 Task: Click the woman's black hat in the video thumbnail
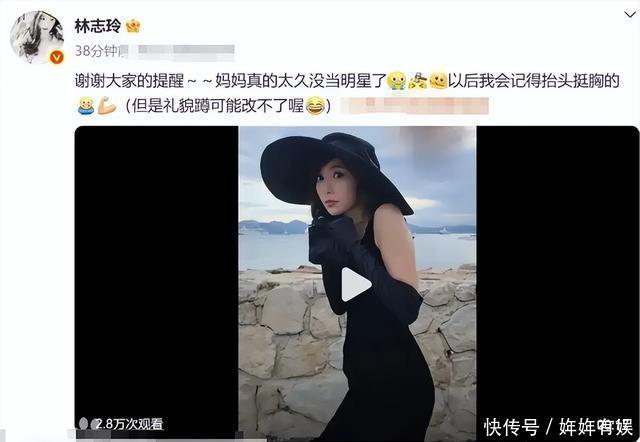pyautogui.click(x=335, y=171)
